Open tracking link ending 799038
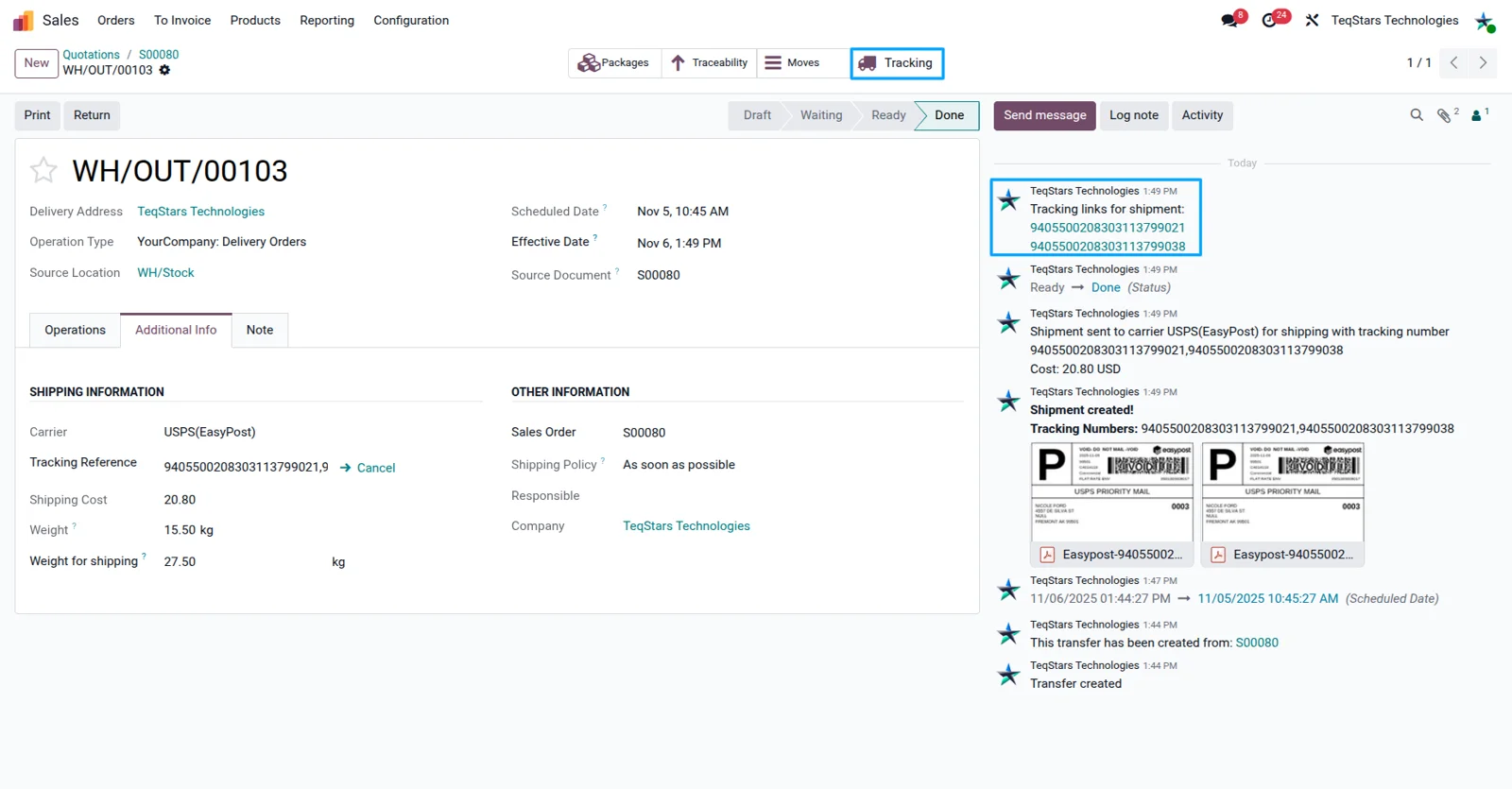The width and height of the screenshot is (1512, 789). coord(1108,247)
